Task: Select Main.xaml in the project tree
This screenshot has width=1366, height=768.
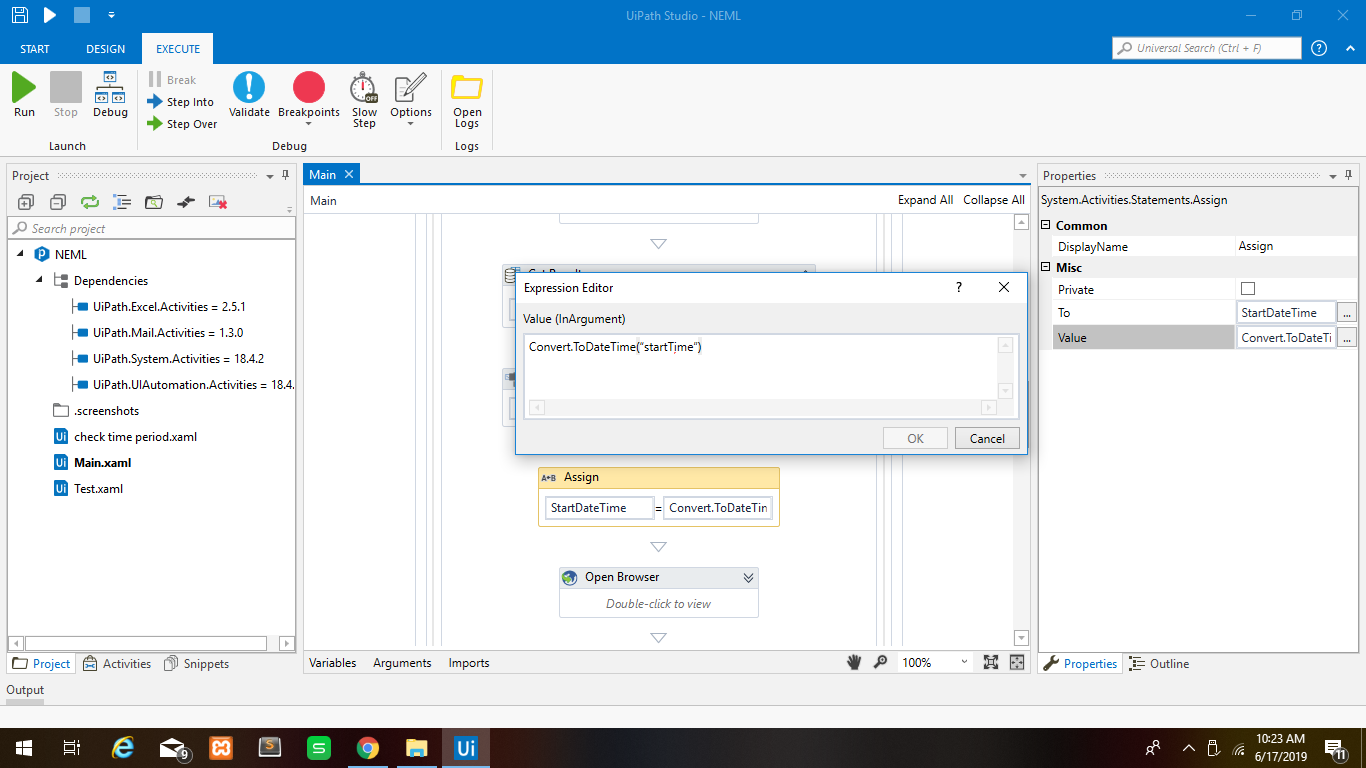Action: [x=102, y=463]
